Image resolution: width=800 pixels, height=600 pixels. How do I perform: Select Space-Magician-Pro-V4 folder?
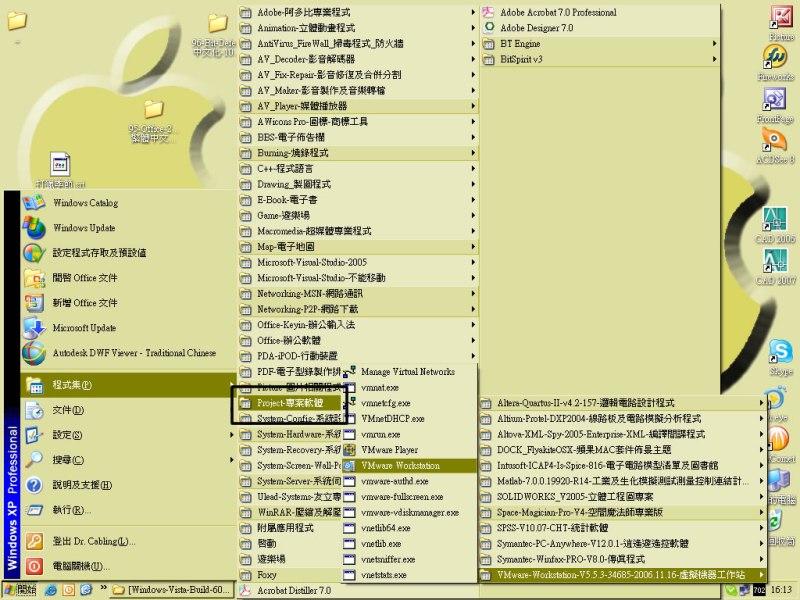pos(622,513)
